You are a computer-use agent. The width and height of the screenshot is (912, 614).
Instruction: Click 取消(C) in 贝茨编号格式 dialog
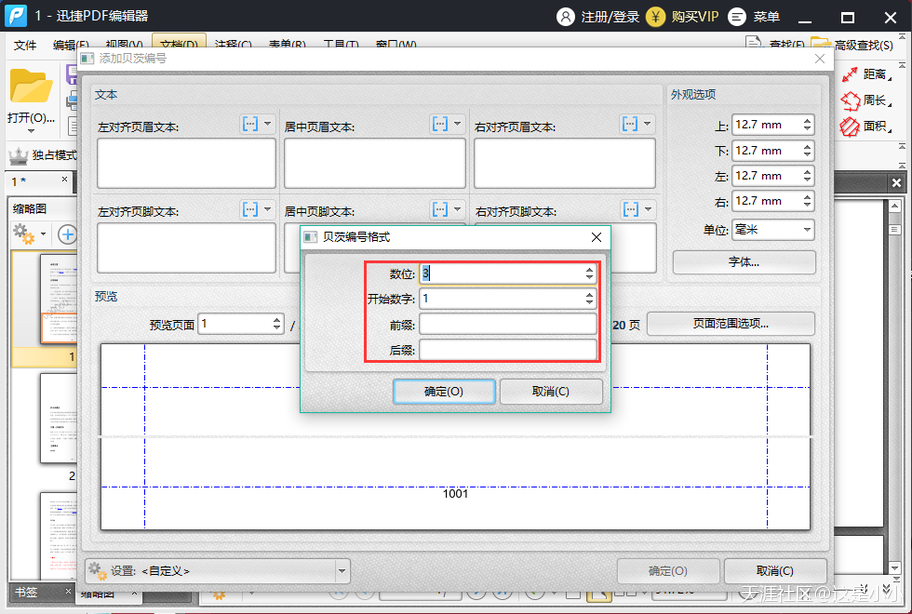[x=551, y=391]
